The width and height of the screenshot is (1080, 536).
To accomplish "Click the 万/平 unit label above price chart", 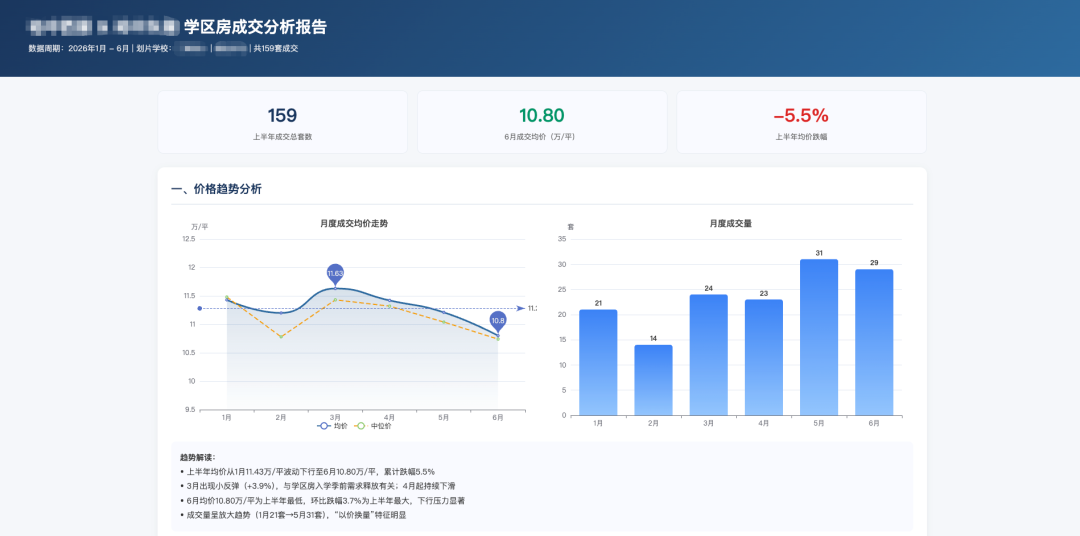I will coord(200,227).
